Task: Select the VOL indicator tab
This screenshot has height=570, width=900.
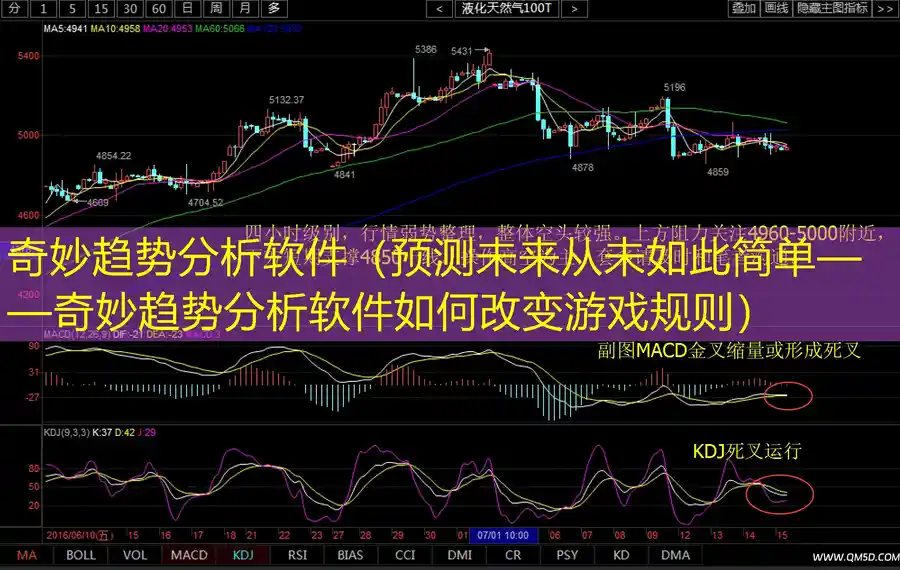Action: click(x=135, y=555)
